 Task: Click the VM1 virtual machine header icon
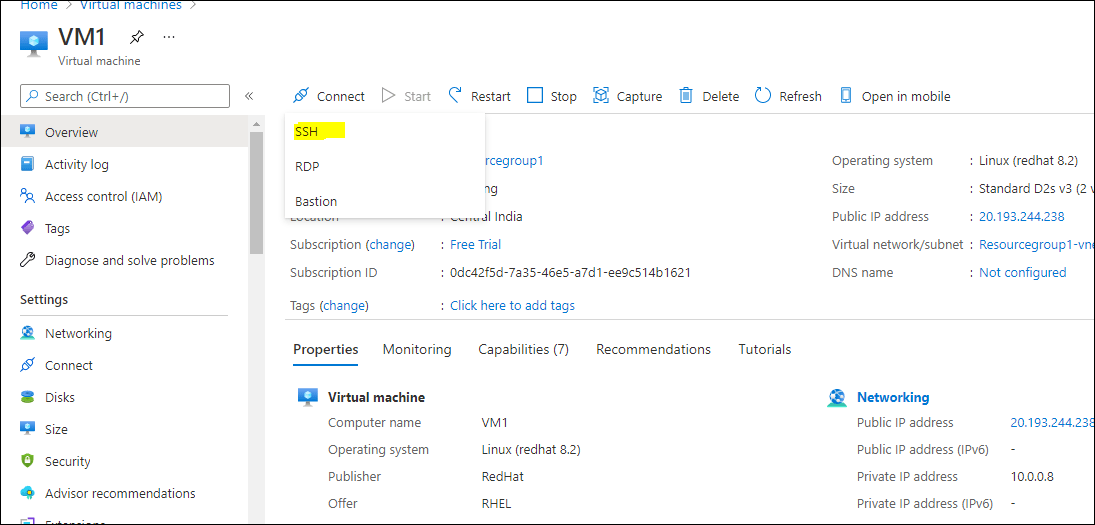coord(34,42)
